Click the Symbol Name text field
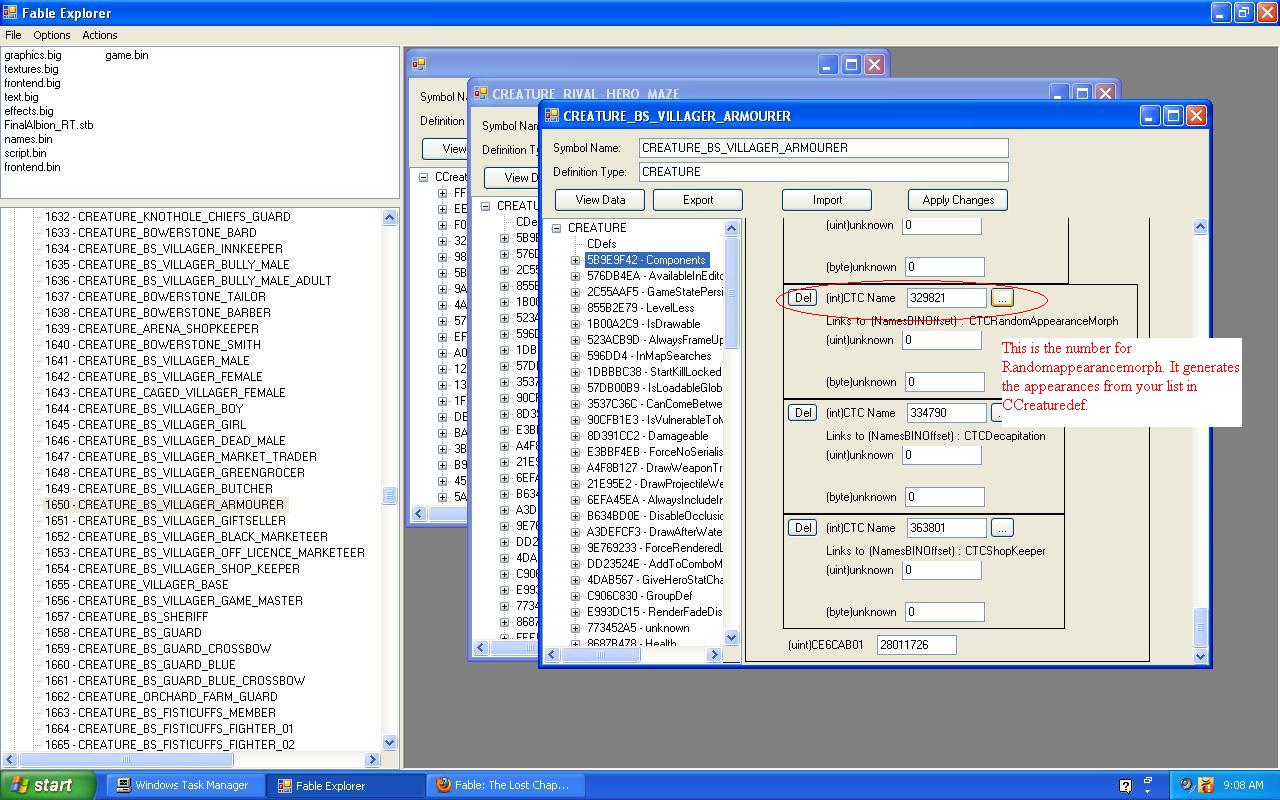Screen dimensions: 1280x800 (823, 148)
